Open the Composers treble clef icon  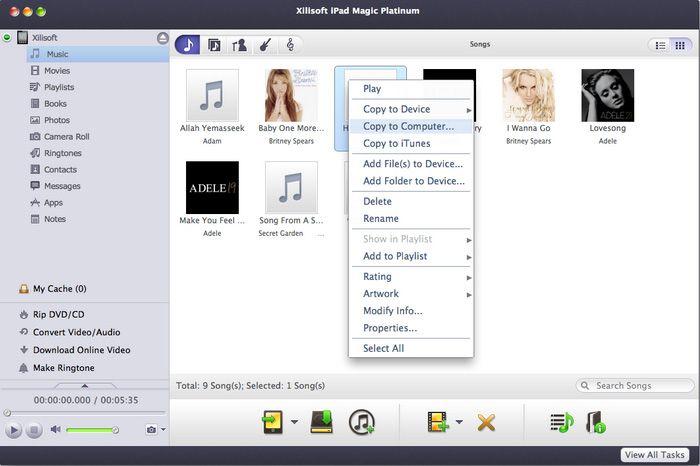pos(290,45)
